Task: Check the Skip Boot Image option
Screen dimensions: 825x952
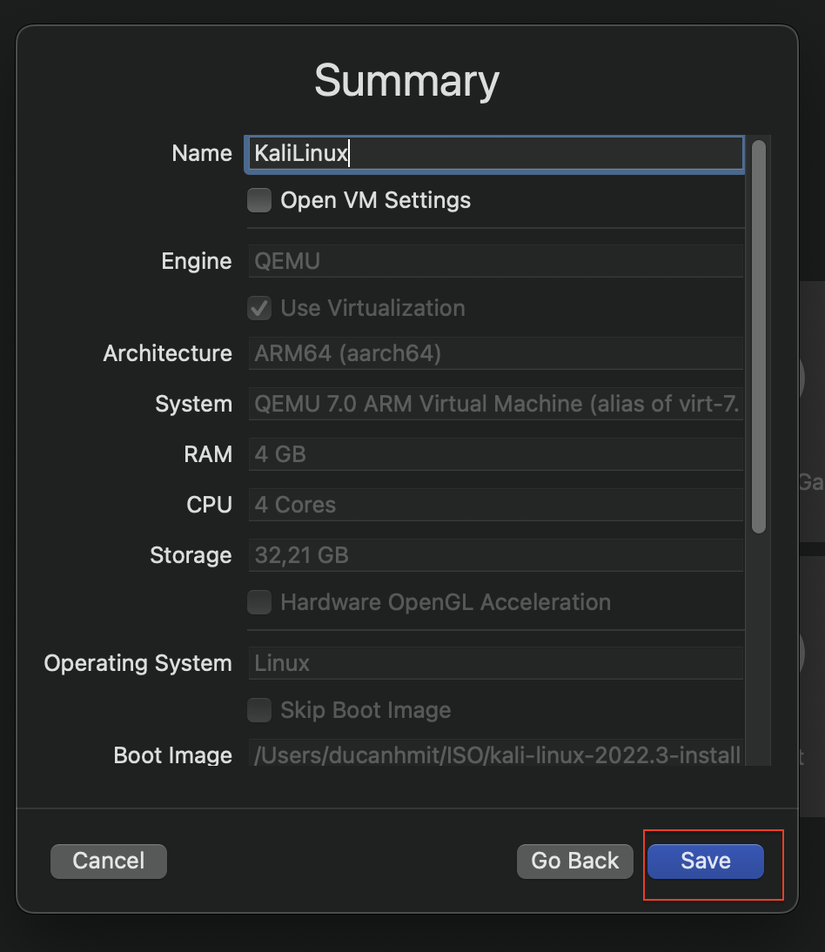Action: click(x=260, y=710)
